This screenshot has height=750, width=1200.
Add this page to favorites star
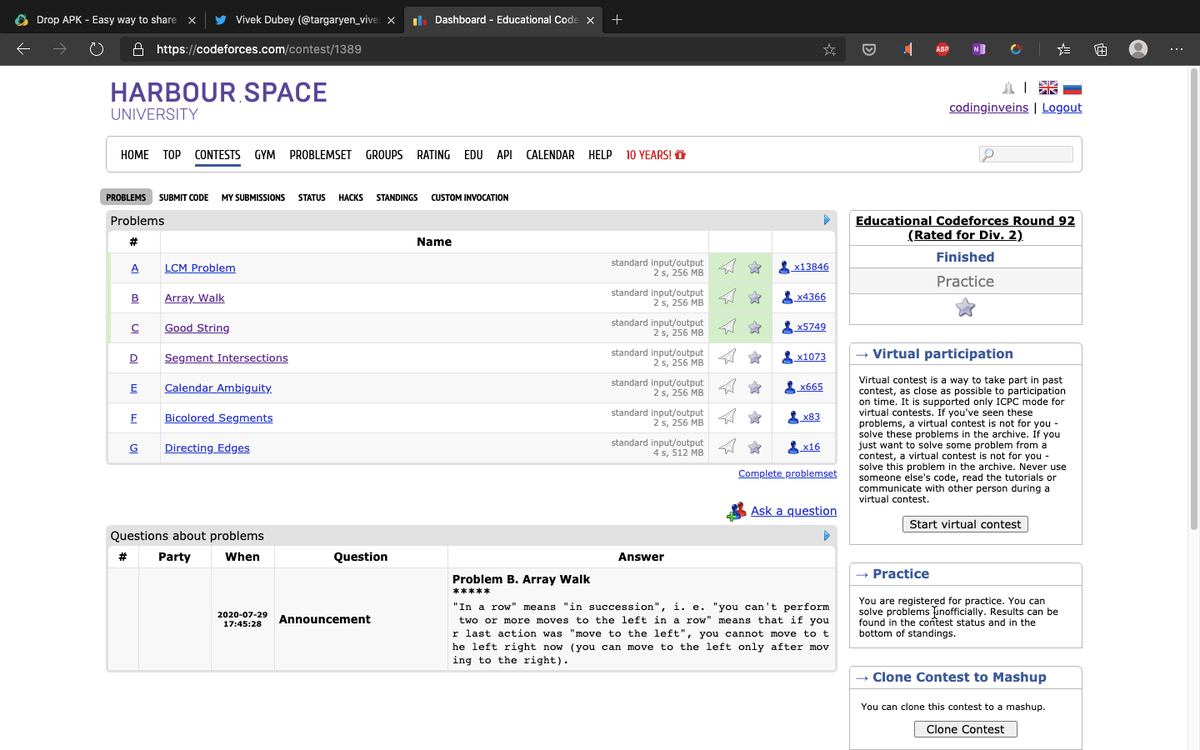click(x=829, y=49)
